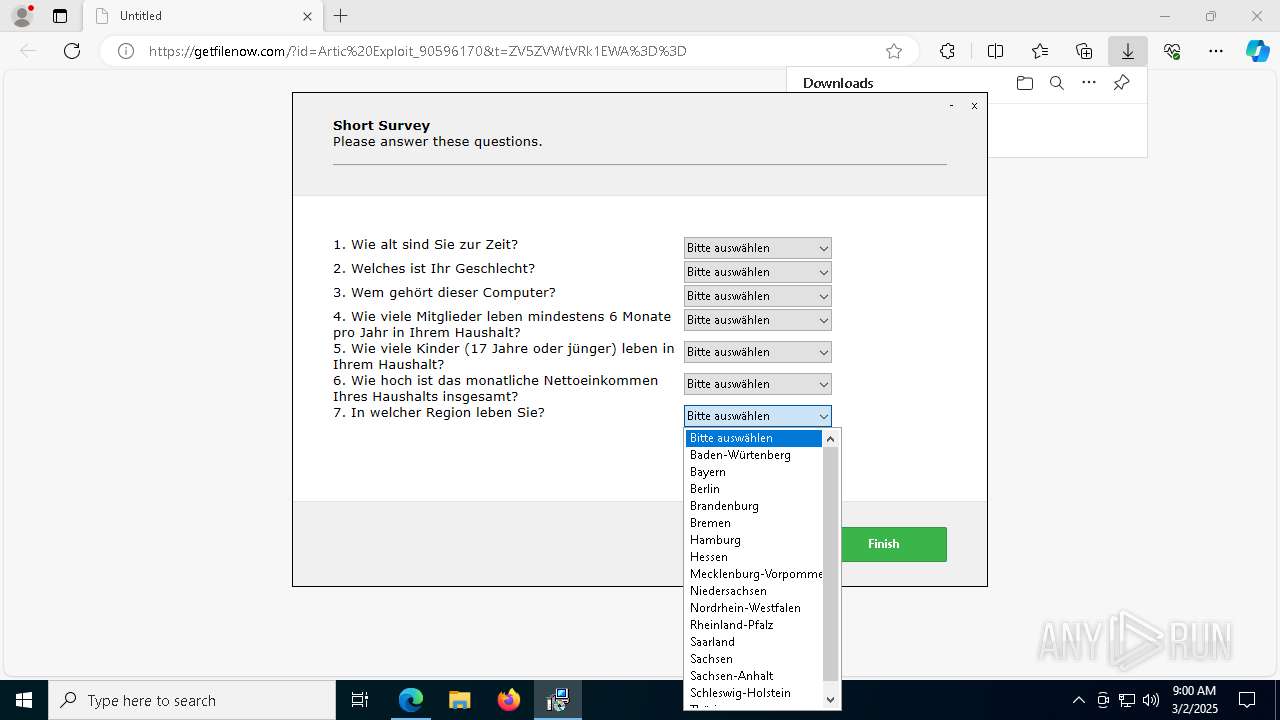Choose Sachsen-Anhalt from region list
The width and height of the screenshot is (1280, 720).
point(754,676)
